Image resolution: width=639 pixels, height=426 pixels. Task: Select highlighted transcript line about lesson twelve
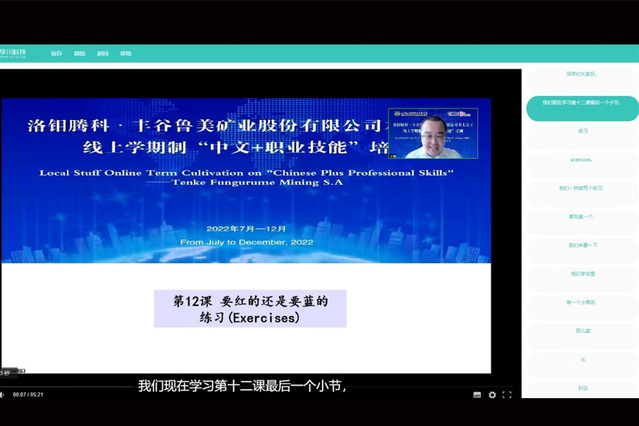pyautogui.click(x=582, y=102)
